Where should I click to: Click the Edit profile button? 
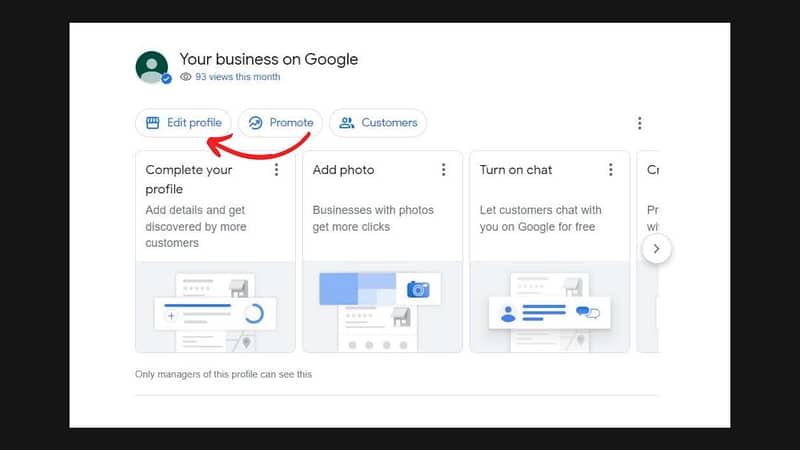click(x=183, y=123)
